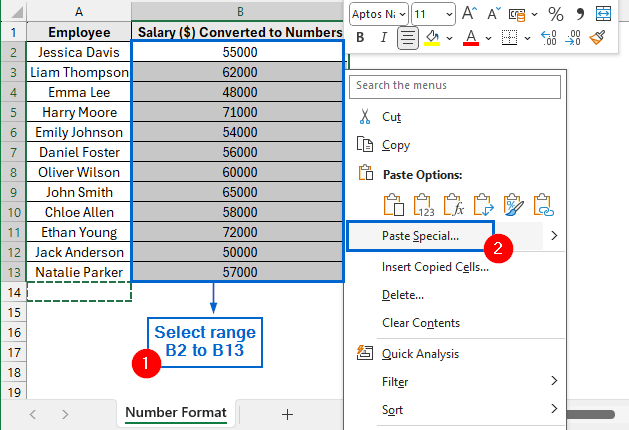Open the font size dropdown
Image resolution: width=629 pixels, height=430 pixels.
(449, 14)
